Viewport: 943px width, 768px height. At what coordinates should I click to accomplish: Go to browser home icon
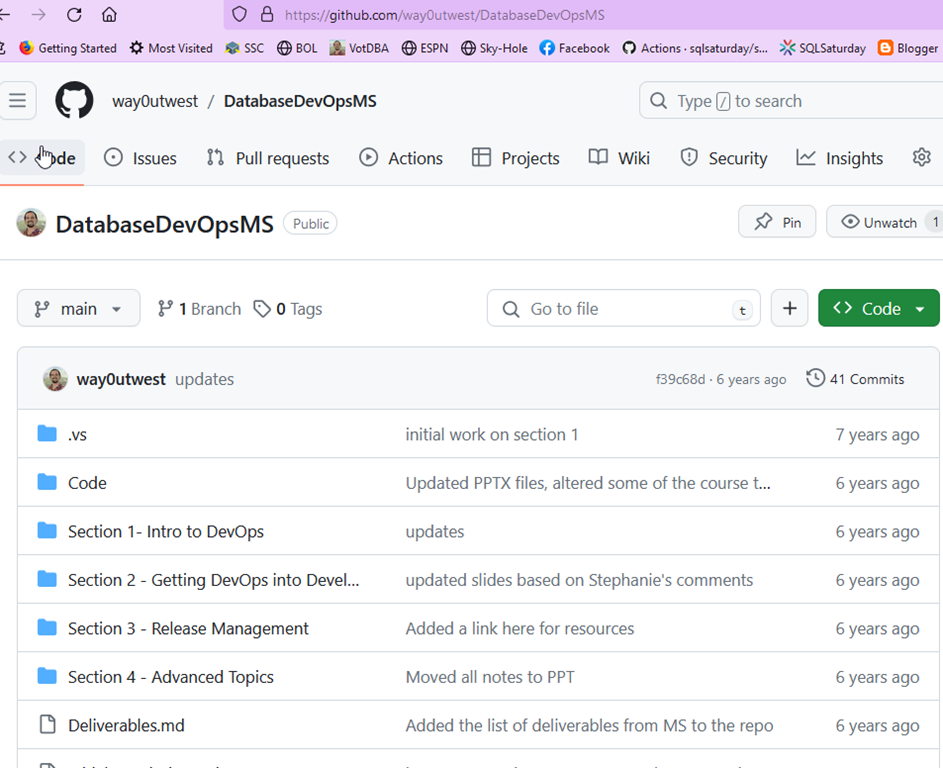click(109, 15)
